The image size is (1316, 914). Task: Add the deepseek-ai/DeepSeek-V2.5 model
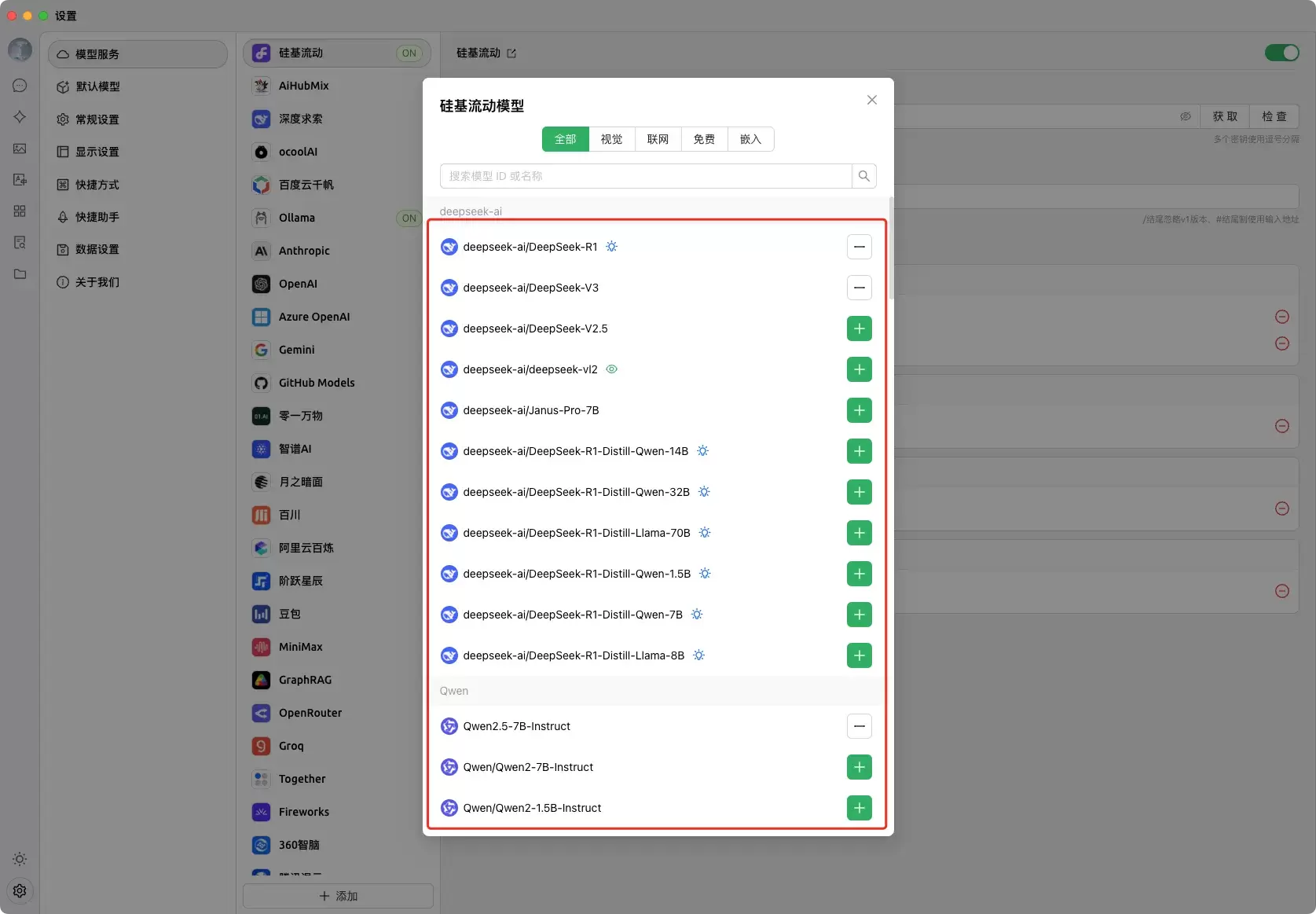860,329
